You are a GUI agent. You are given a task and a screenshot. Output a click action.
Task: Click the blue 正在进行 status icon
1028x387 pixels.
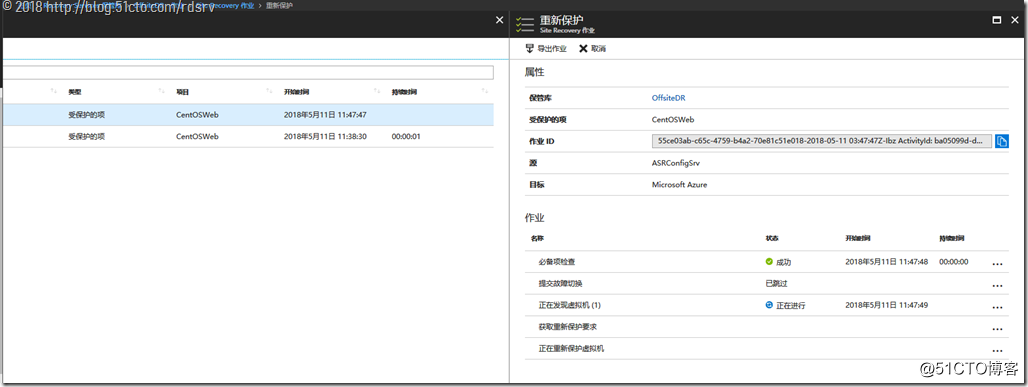[769, 305]
